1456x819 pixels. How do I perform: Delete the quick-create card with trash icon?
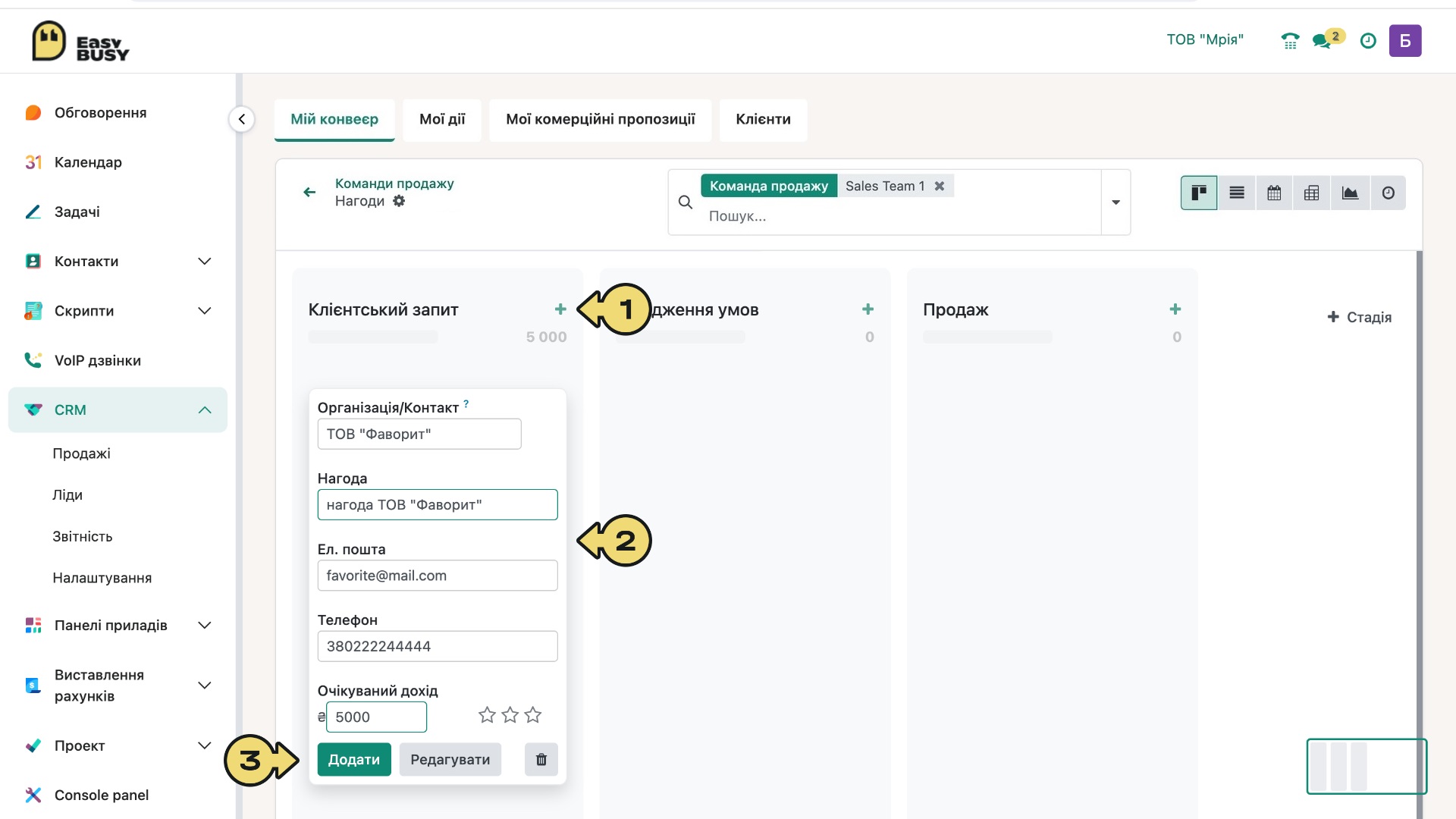click(541, 760)
